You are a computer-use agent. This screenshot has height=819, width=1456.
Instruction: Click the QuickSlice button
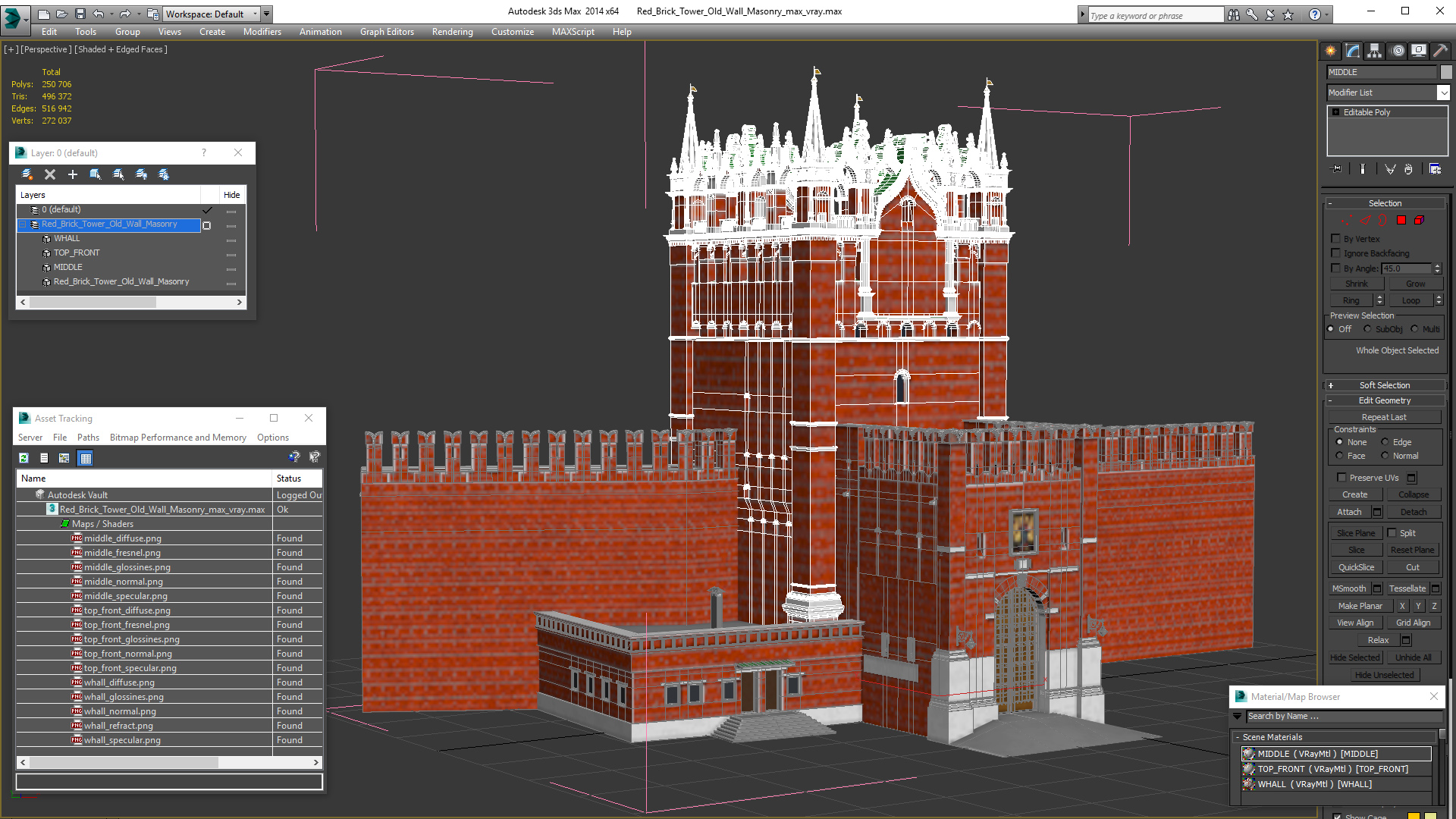[1356, 567]
